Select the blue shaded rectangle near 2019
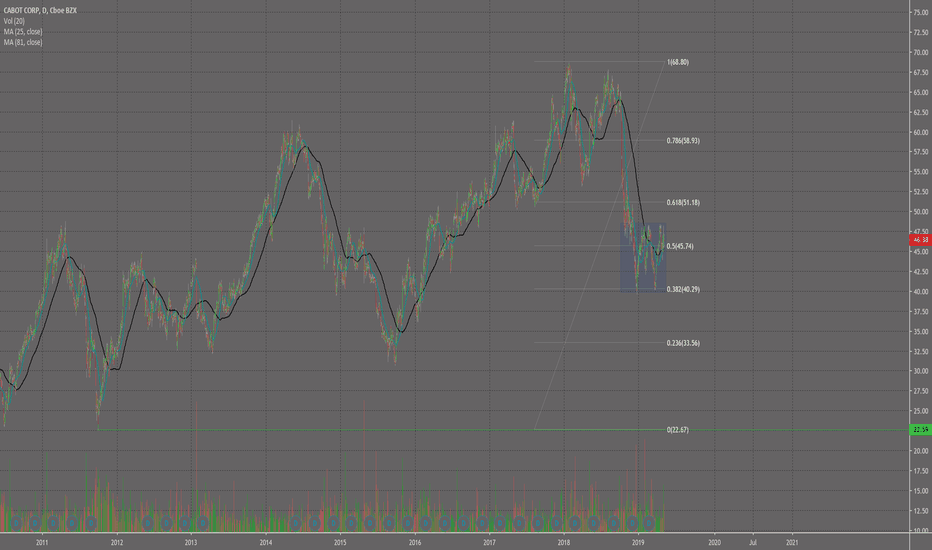Image resolution: width=932 pixels, height=550 pixels. pos(643,257)
